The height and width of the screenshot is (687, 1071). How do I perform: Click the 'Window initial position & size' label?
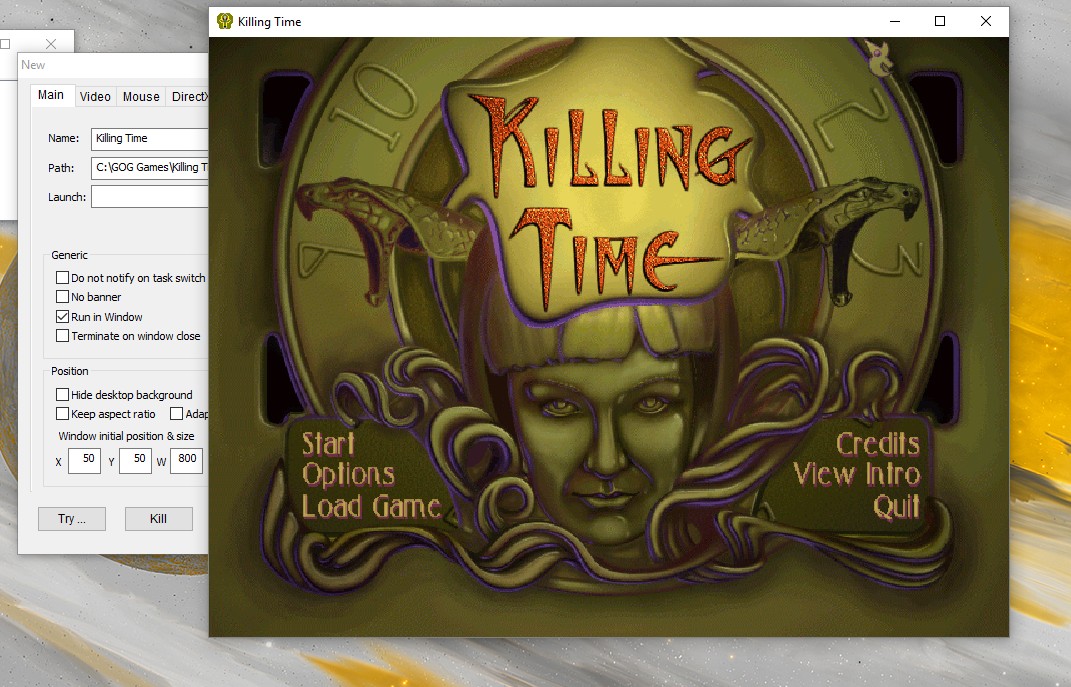click(126, 436)
